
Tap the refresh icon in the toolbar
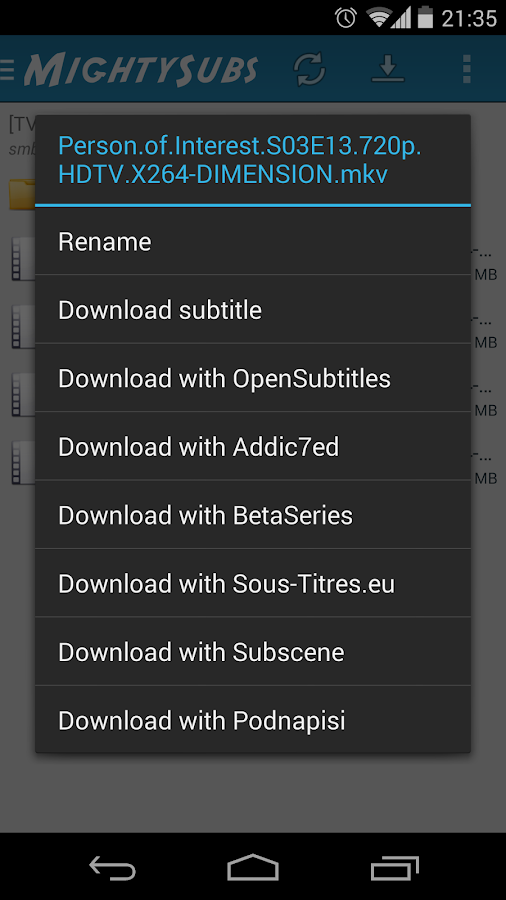(x=310, y=69)
